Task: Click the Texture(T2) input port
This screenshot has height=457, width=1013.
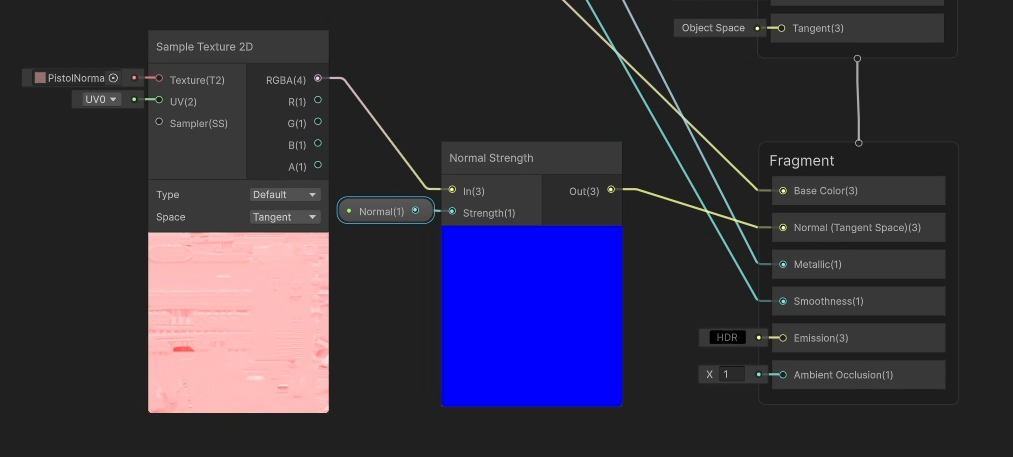Action: [159, 78]
